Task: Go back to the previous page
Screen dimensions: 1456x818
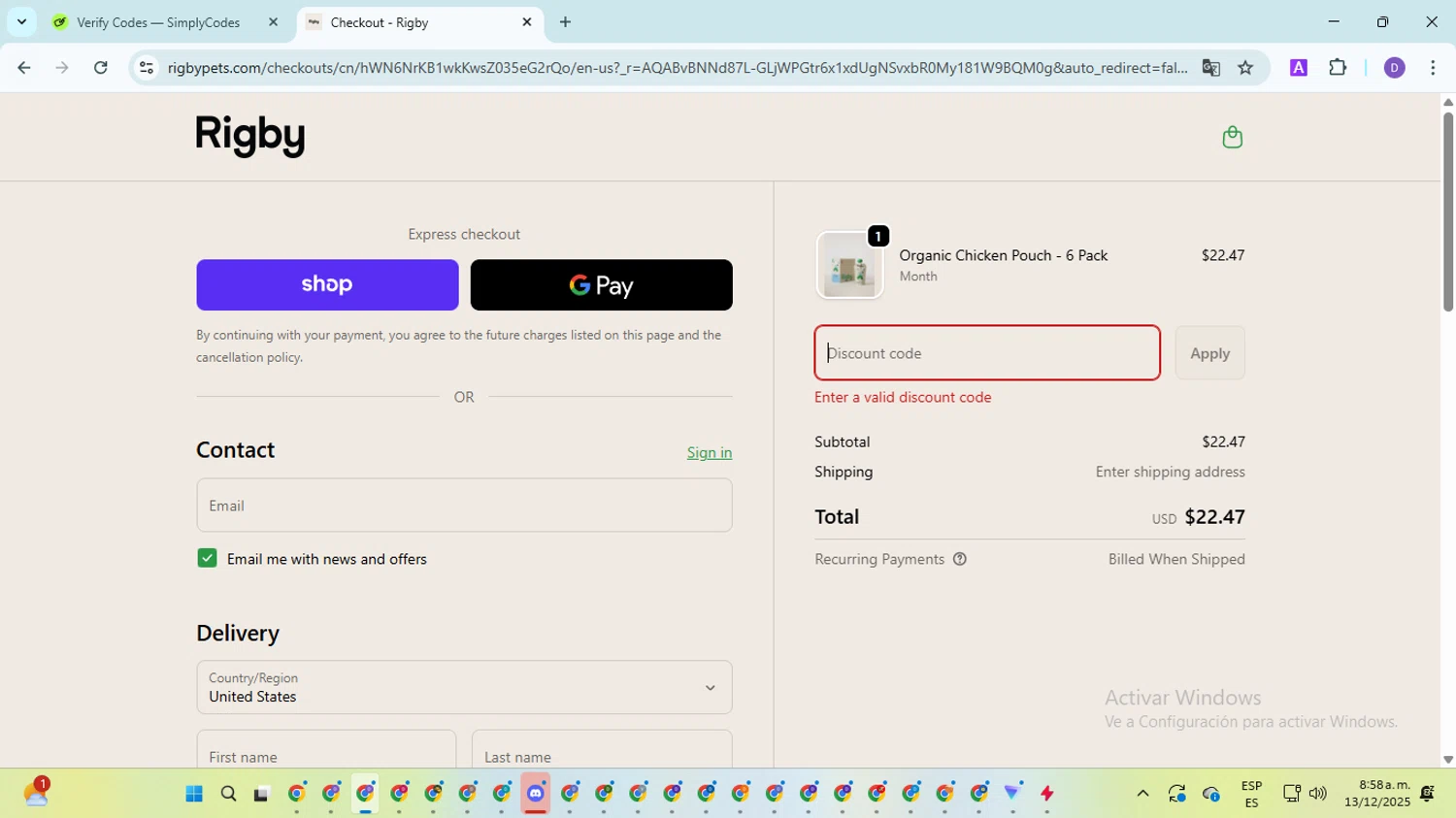Action: [24, 68]
